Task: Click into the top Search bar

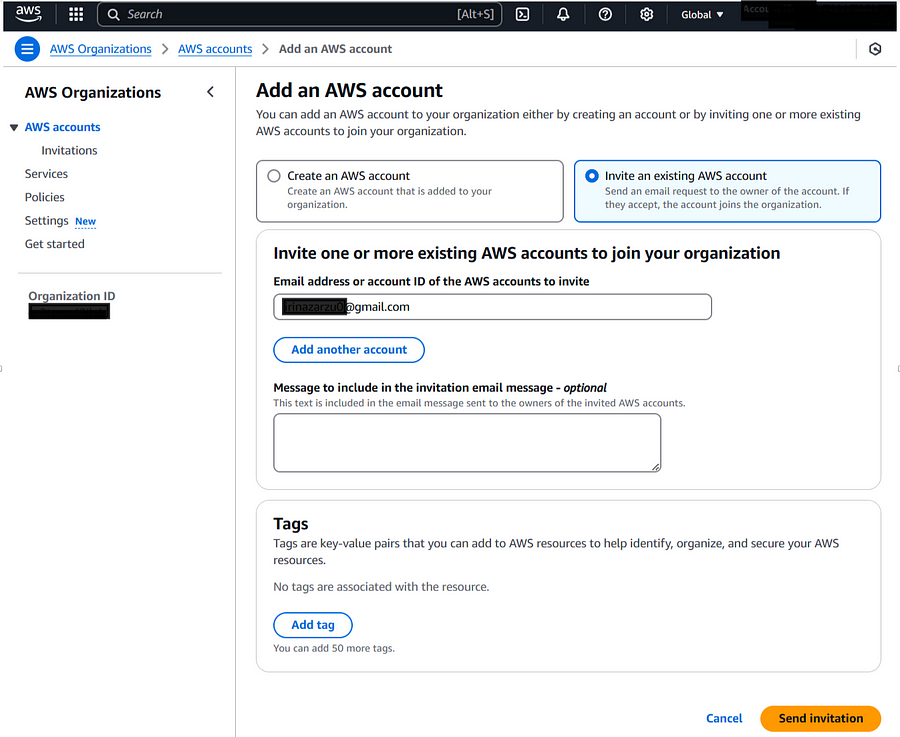Action: [x=300, y=14]
